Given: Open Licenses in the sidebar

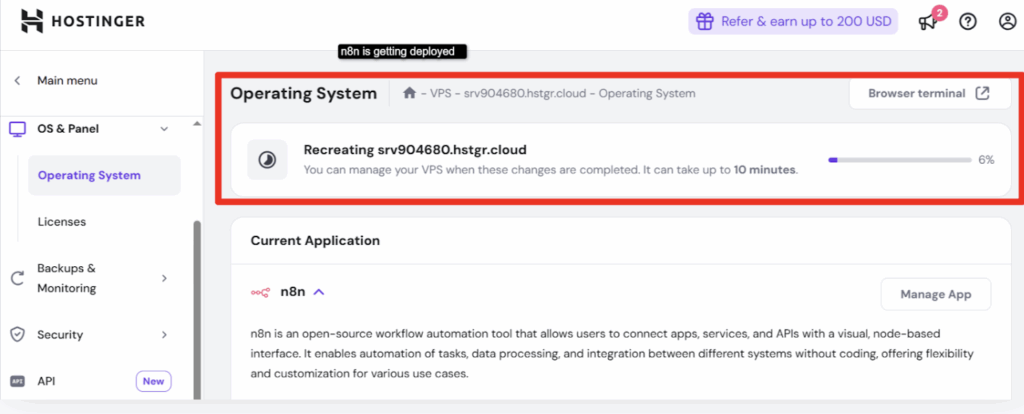Looking at the screenshot, I should [62, 222].
